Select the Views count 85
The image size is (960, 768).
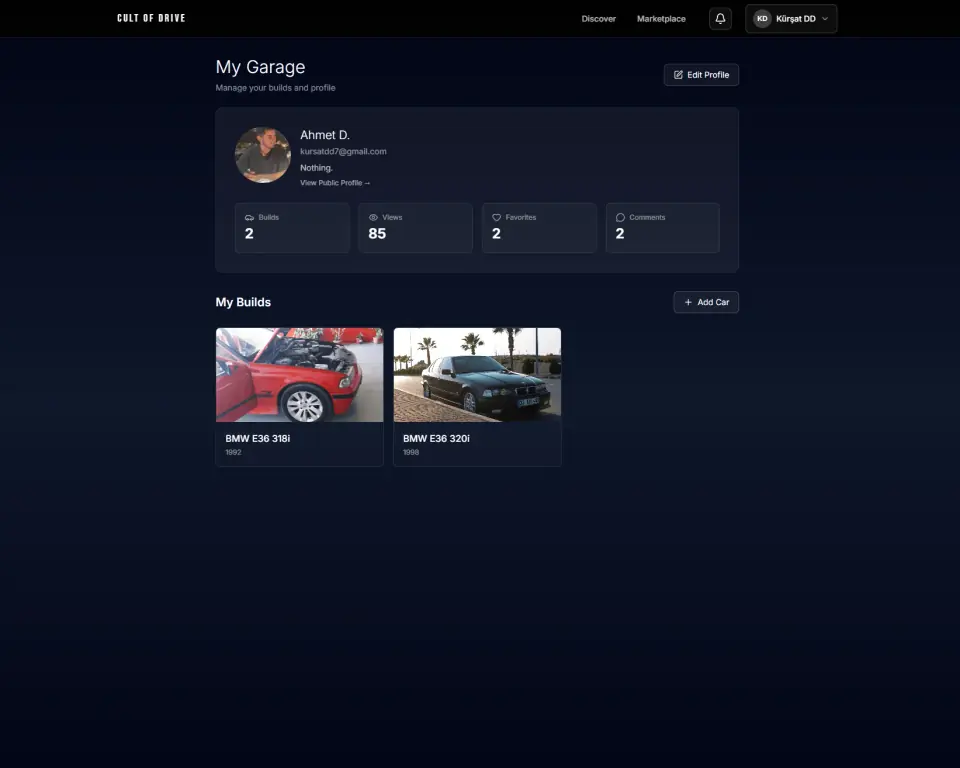pos(377,233)
